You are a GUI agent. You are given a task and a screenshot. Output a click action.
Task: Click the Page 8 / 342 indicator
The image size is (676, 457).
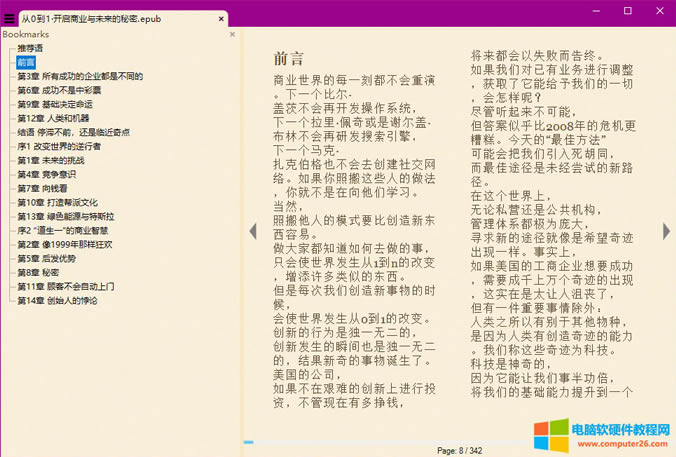(x=462, y=451)
